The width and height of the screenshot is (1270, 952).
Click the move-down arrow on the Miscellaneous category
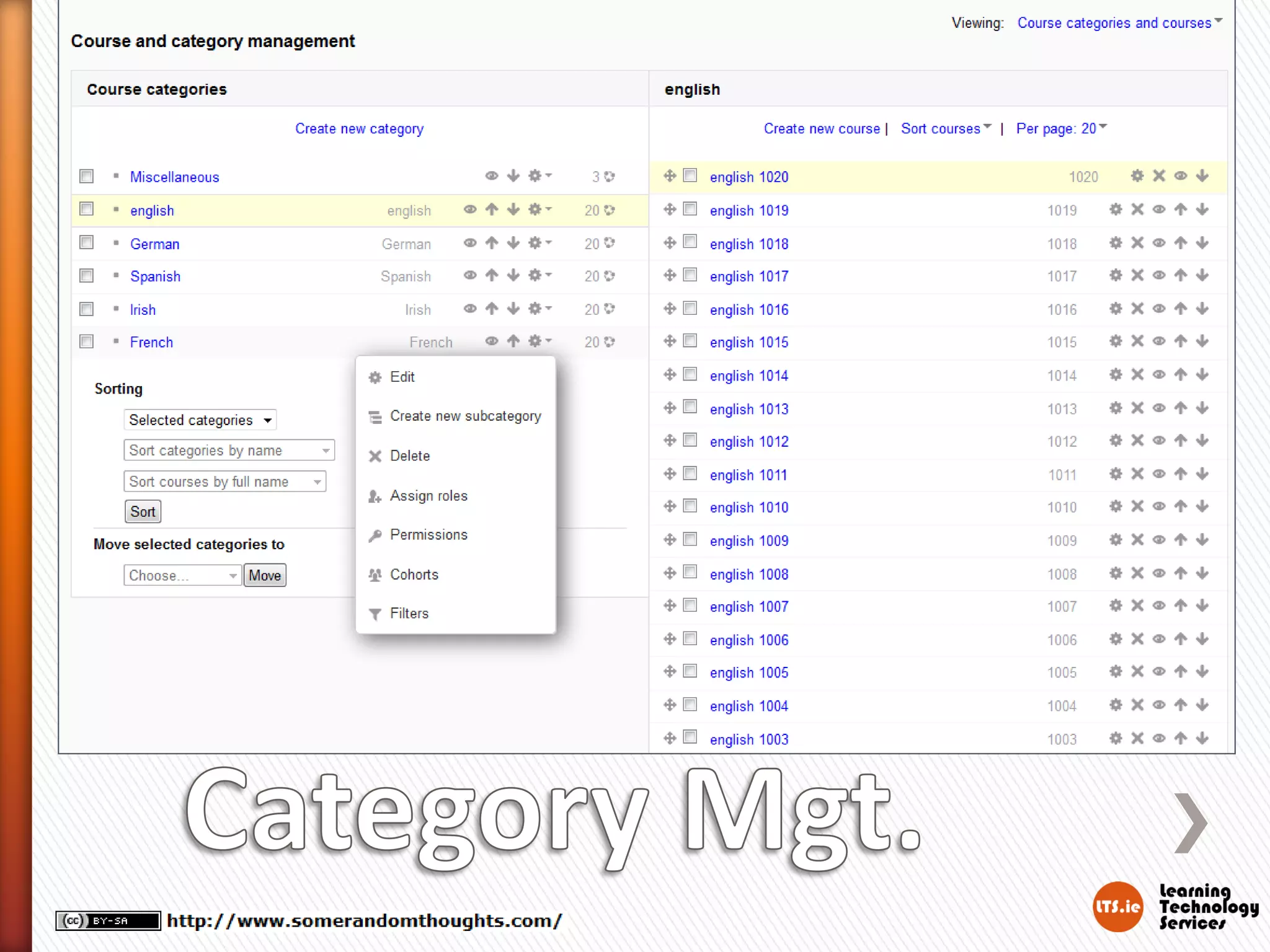point(513,176)
